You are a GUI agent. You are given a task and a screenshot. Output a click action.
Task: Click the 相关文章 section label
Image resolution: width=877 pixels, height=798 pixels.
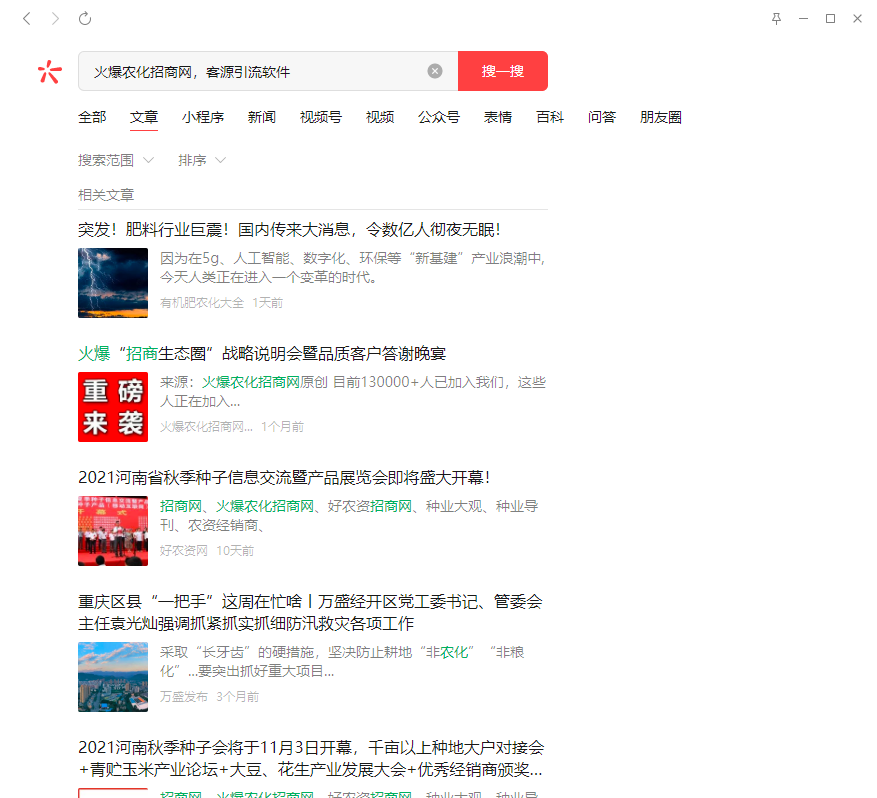(106, 195)
